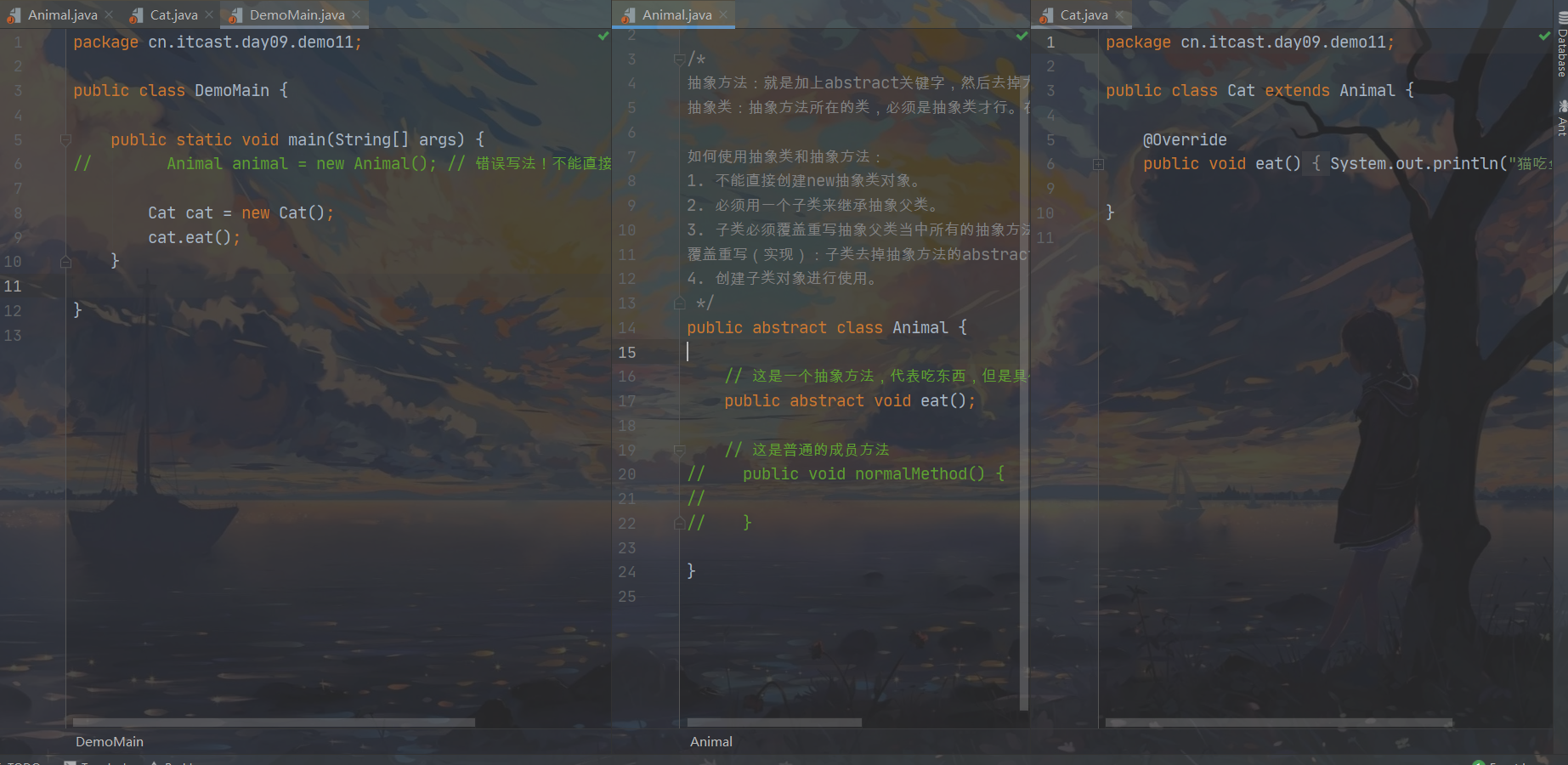
Task: Click the 'cat.eat();' line in DemoMain
Action: coord(194,237)
